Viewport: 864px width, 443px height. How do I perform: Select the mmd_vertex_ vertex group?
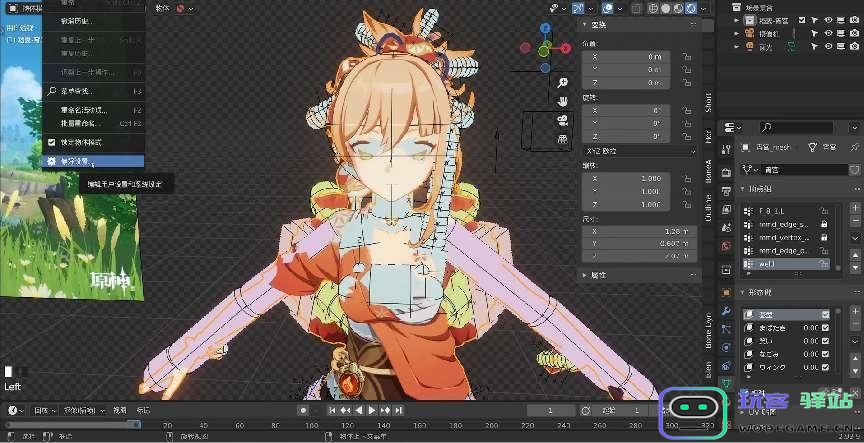[x=785, y=237]
